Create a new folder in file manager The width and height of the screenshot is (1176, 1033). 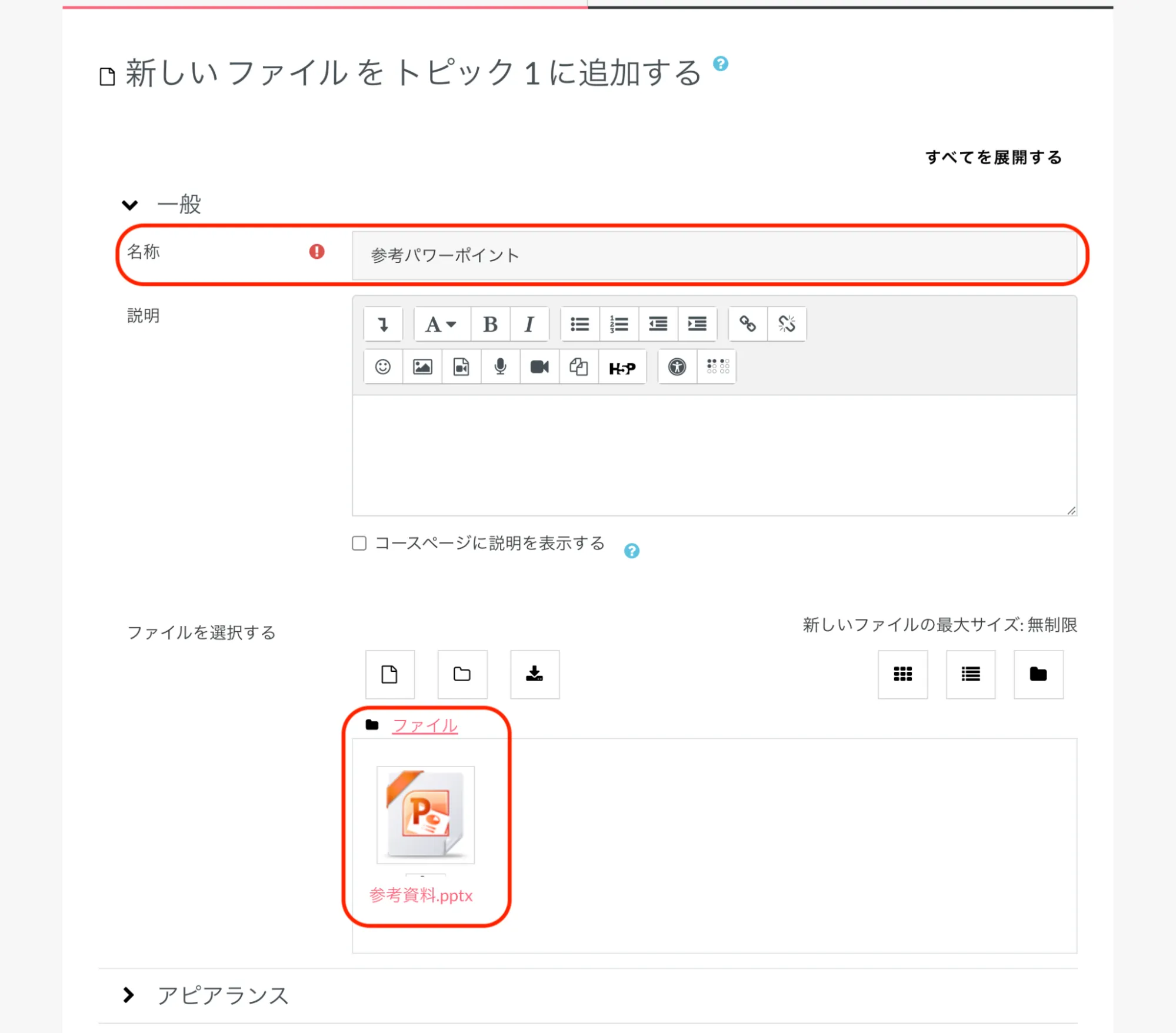462,674
